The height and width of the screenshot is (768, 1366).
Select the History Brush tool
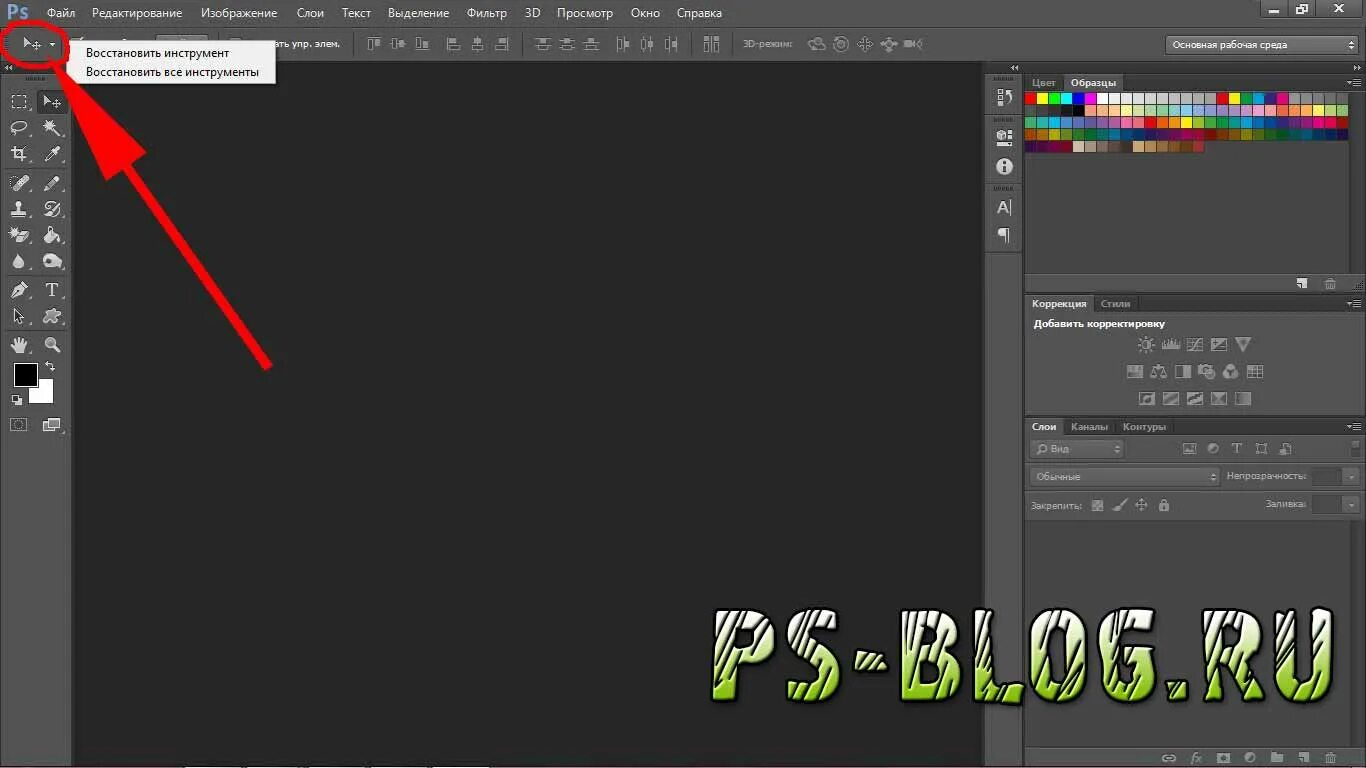52,209
